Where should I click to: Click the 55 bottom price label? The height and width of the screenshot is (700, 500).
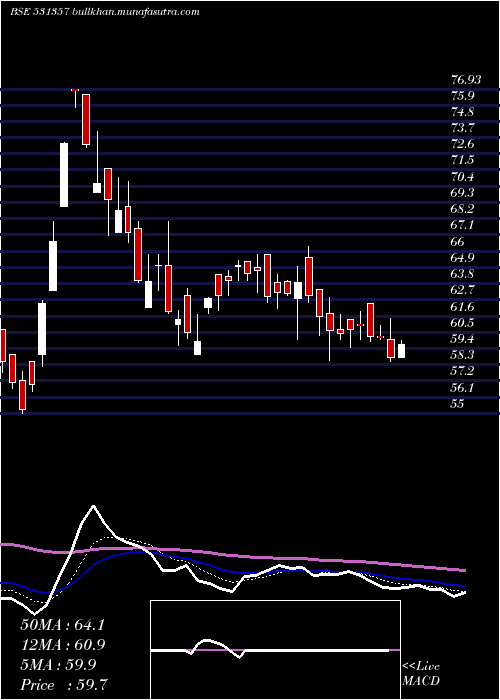click(x=458, y=404)
